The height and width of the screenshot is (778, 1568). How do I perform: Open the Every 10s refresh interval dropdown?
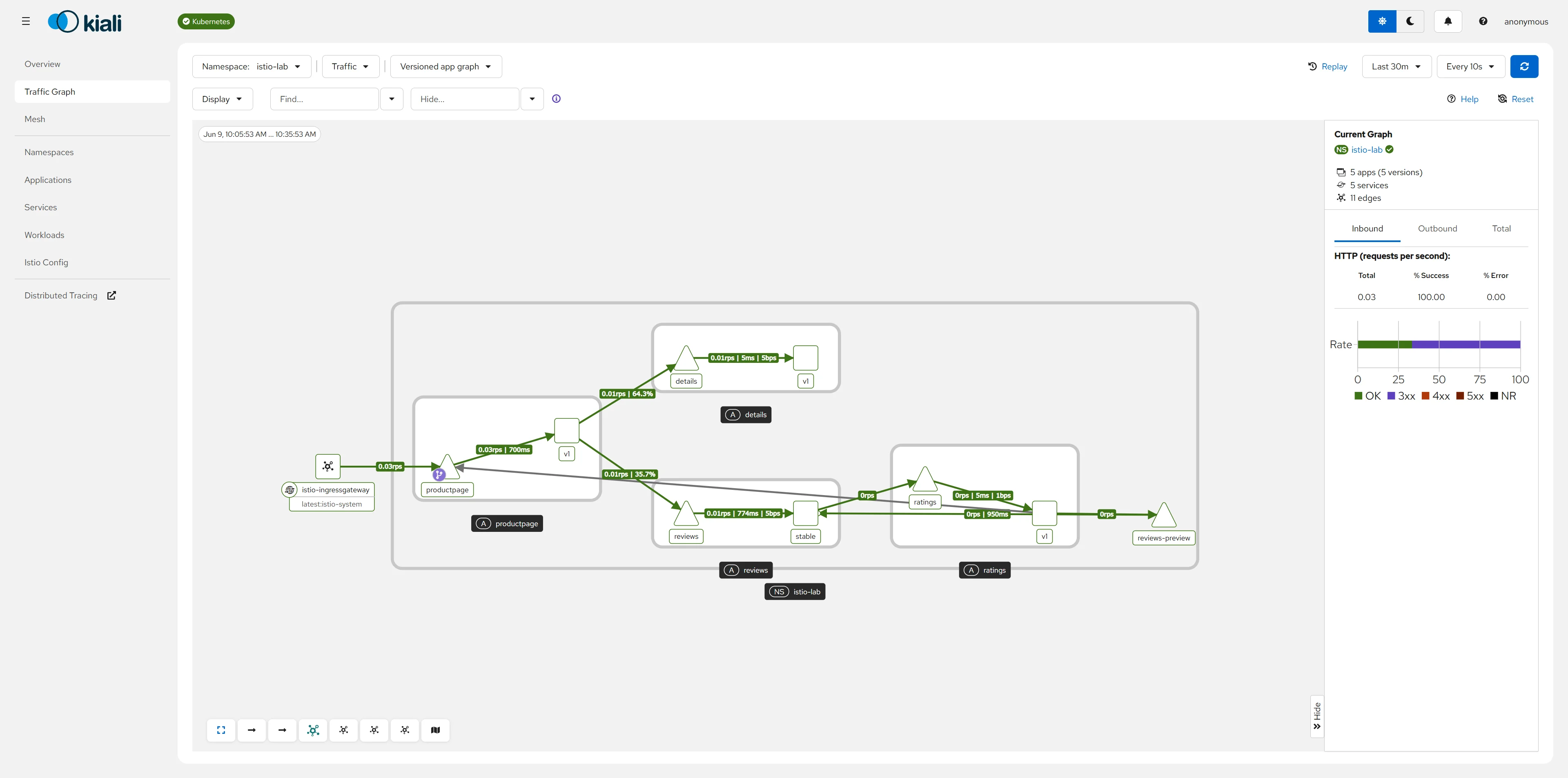[1470, 66]
